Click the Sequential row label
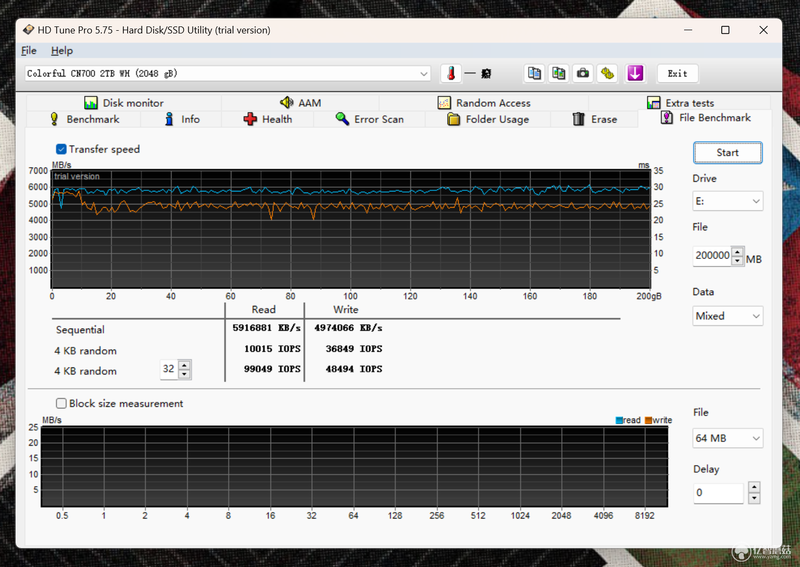Screen dimensions: 800x567 80,330
